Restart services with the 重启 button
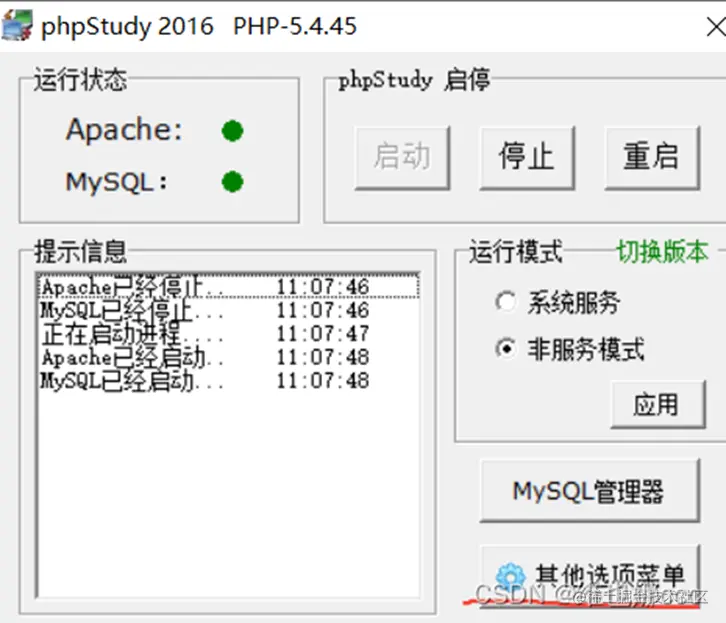Viewport: 726px width, 623px height. (x=652, y=157)
